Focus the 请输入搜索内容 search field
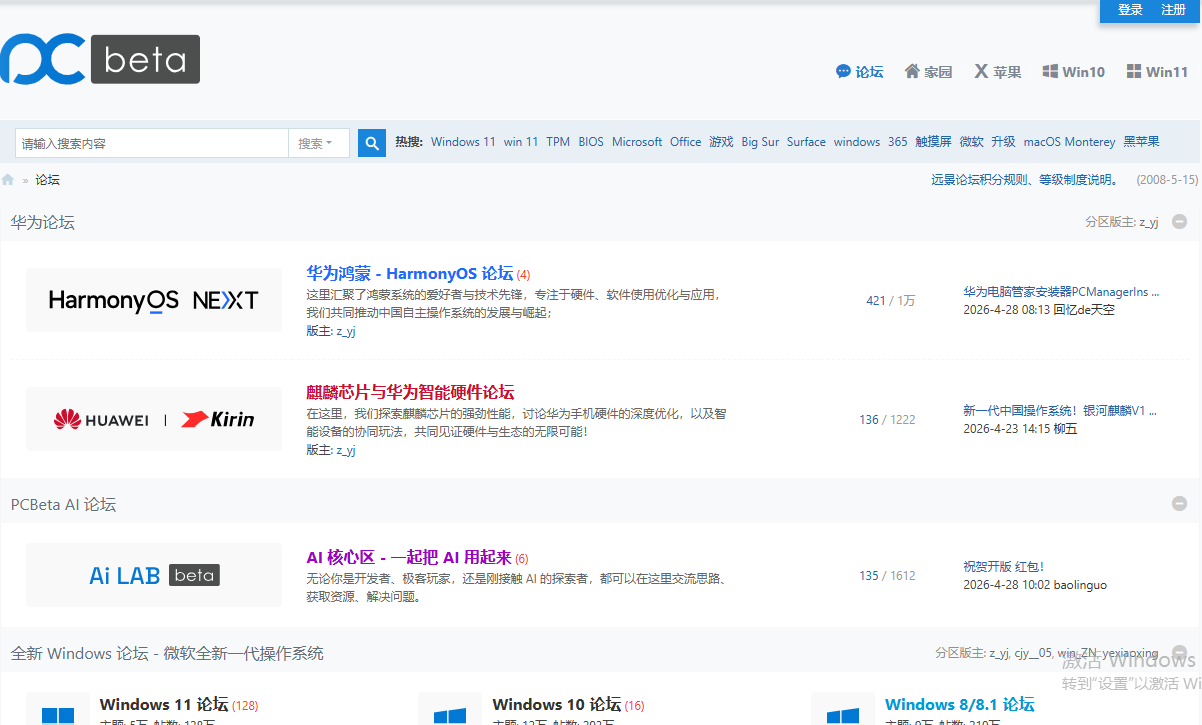The height and width of the screenshot is (725, 1202). click(x=152, y=143)
